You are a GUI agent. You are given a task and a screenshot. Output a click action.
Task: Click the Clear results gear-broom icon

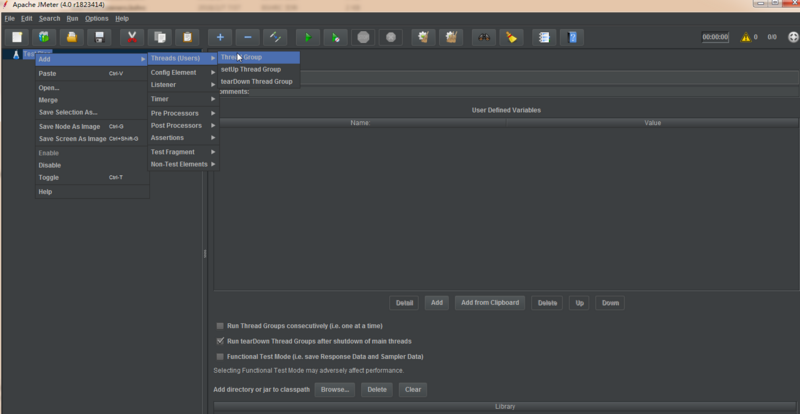[x=423, y=37]
